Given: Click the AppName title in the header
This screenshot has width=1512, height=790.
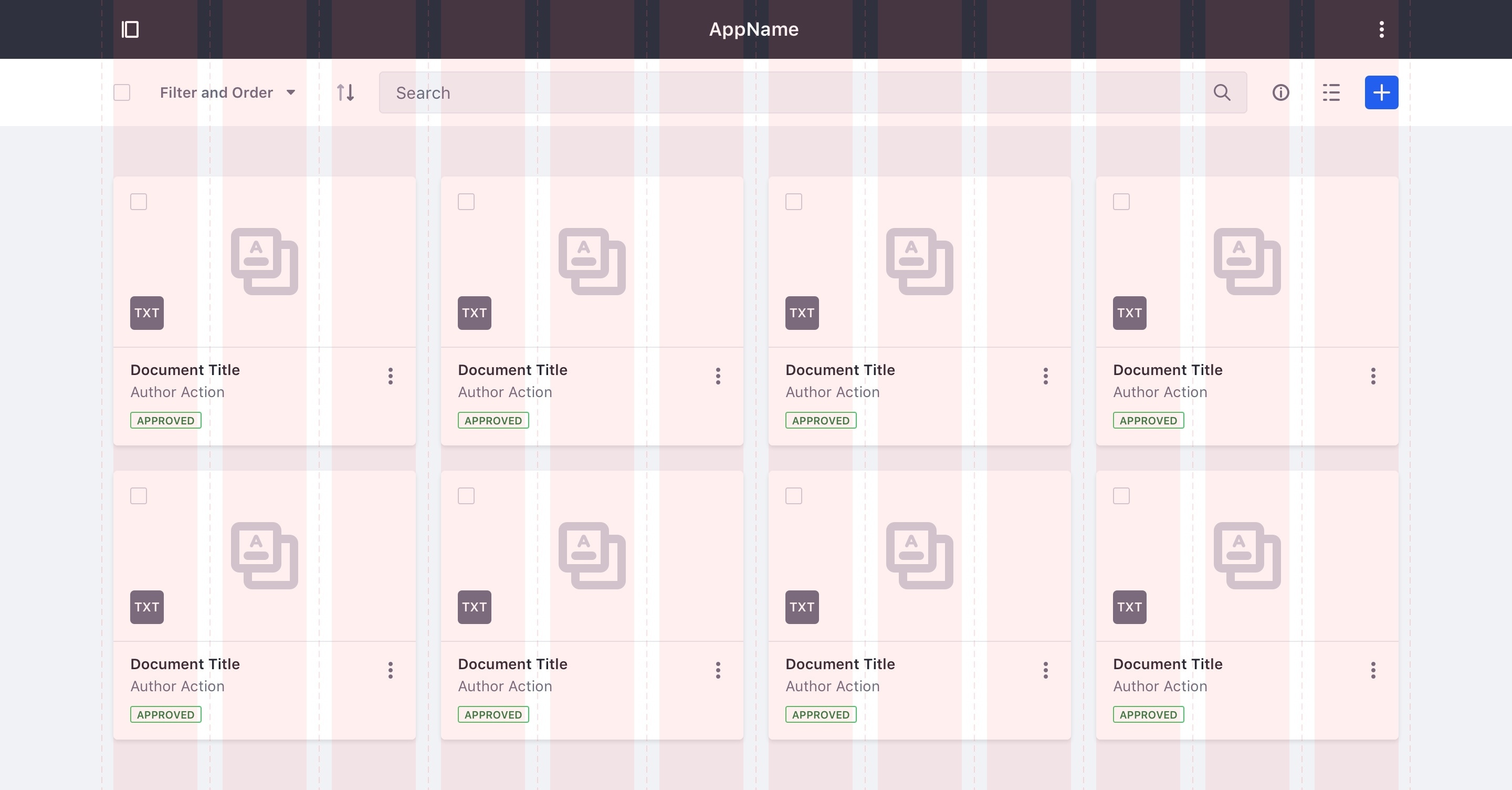Looking at the screenshot, I should [754, 29].
